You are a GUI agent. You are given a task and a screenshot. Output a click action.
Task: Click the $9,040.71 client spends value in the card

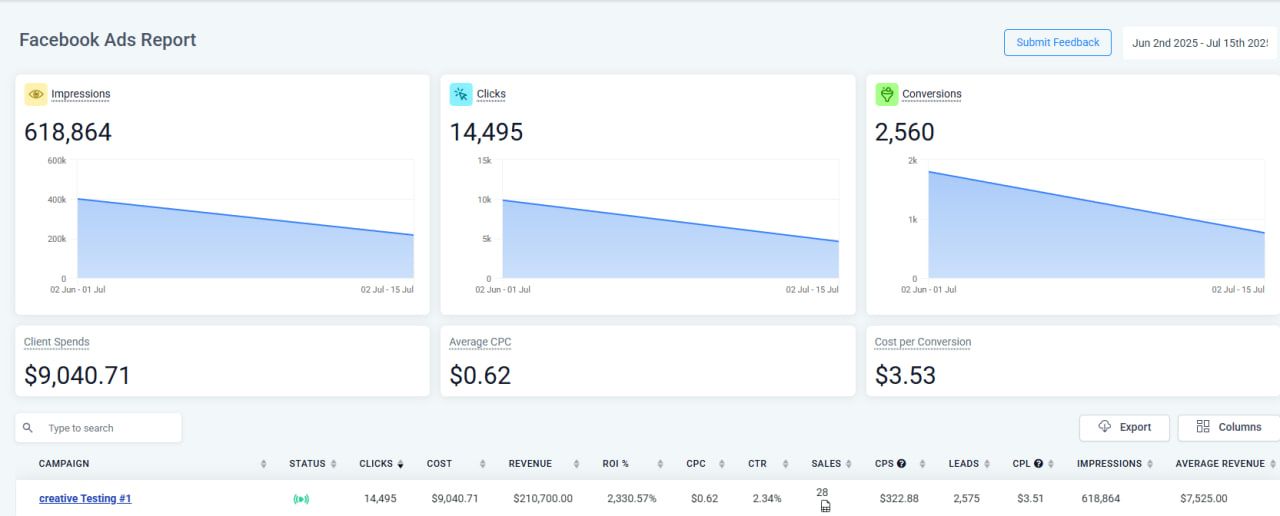(77, 376)
